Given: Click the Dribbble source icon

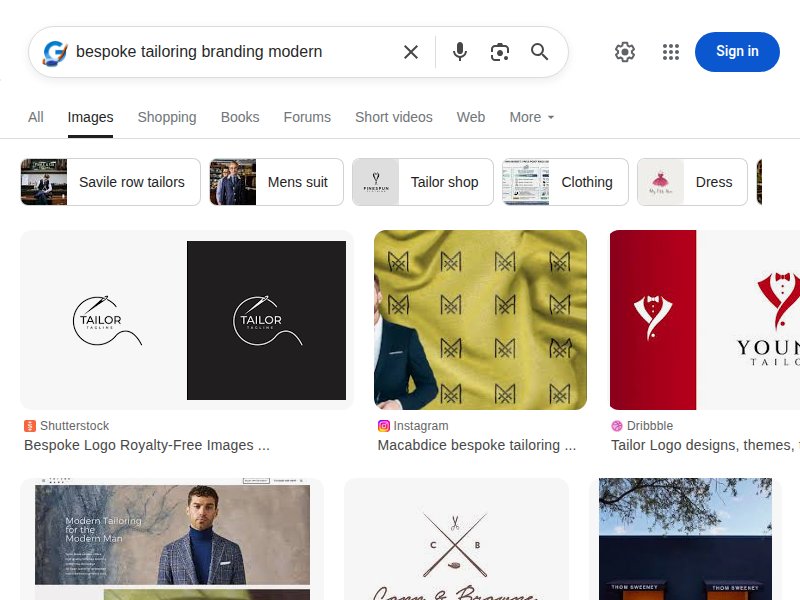Looking at the screenshot, I should pyautogui.click(x=620, y=425).
